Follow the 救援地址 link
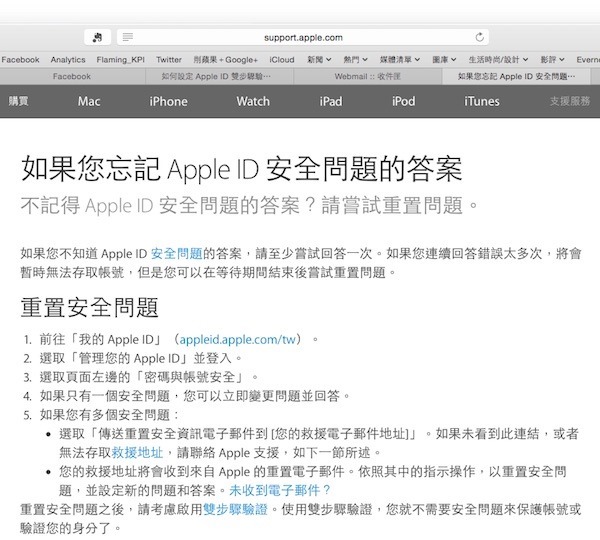 (137, 453)
